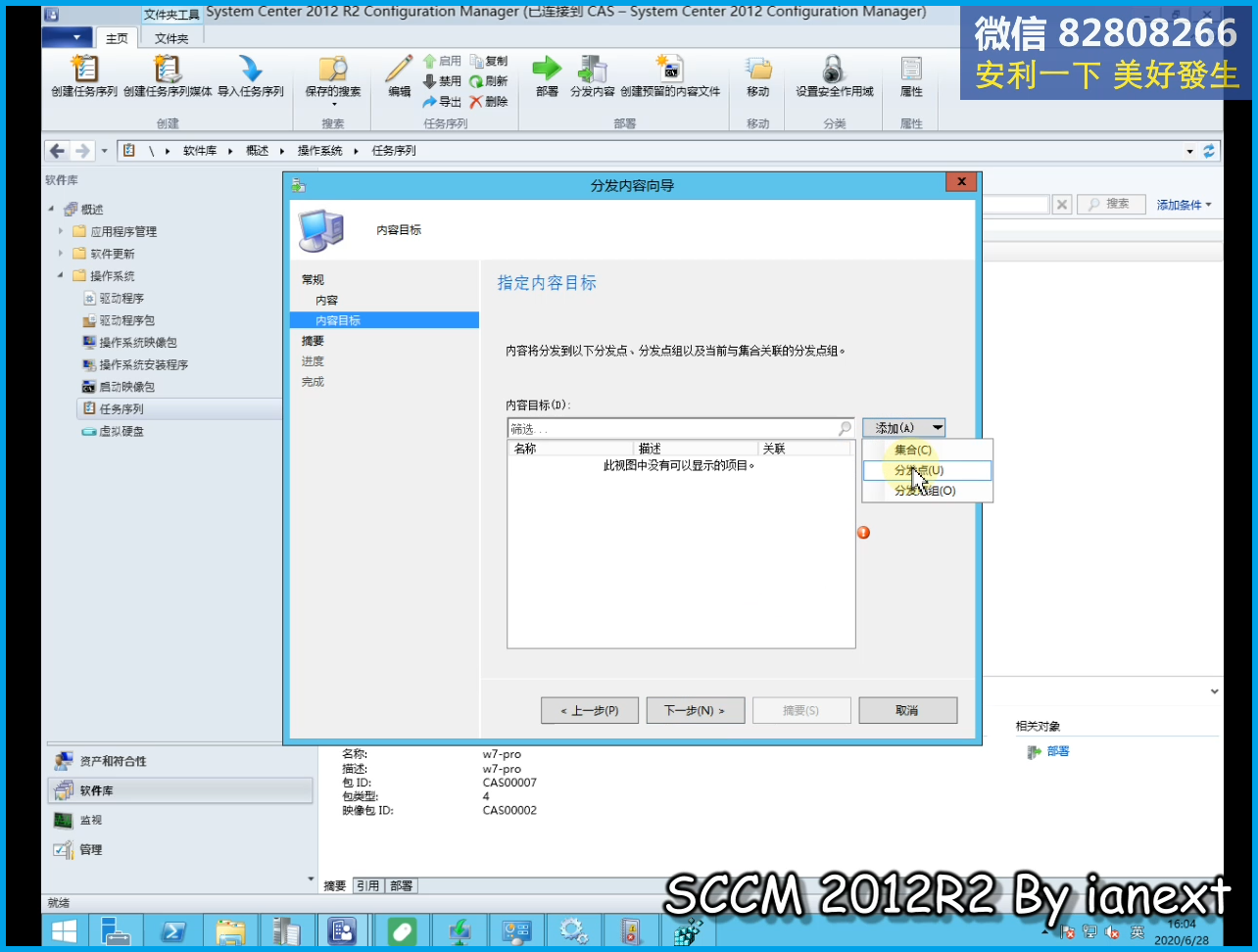The height and width of the screenshot is (952, 1258).
Task: Click Enable (启用) in ribbon
Action: click(x=442, y=61)
